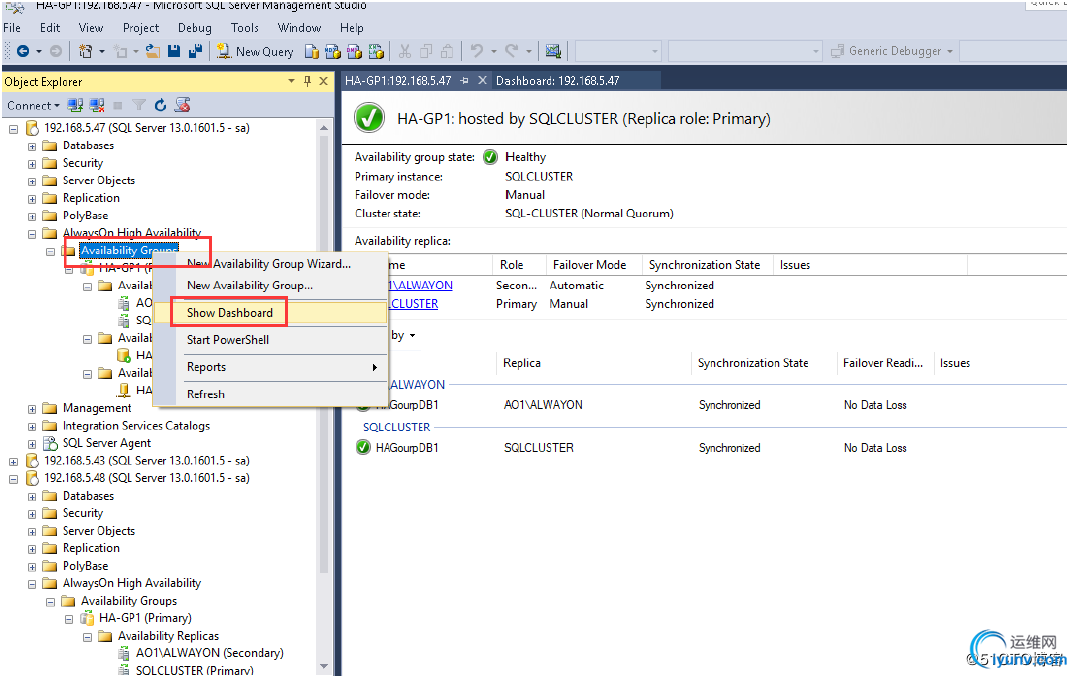Click the 192.168.5.47 server icon
1073x676 pixels.
tap(32, 128)
